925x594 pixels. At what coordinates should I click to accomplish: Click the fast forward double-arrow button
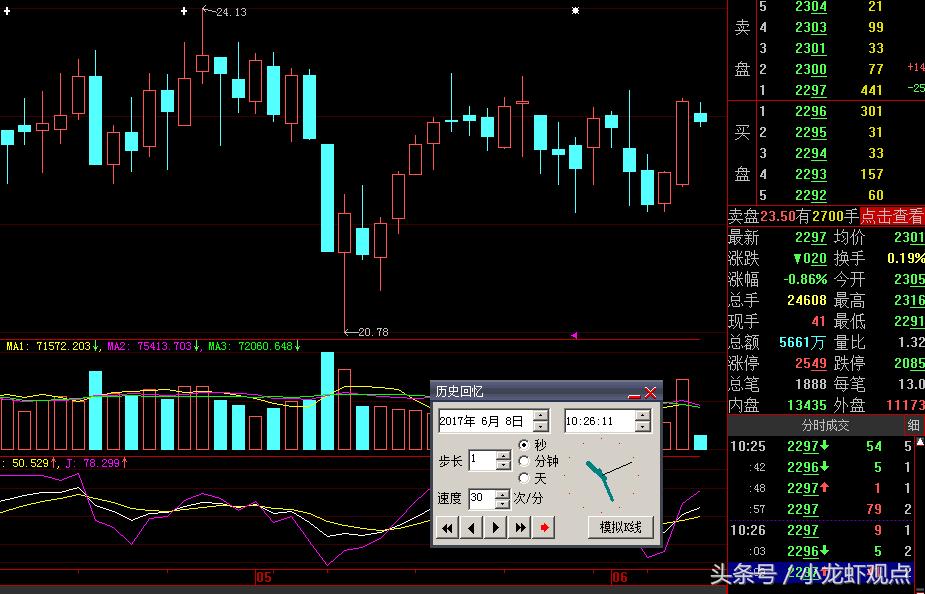point(519,527)
